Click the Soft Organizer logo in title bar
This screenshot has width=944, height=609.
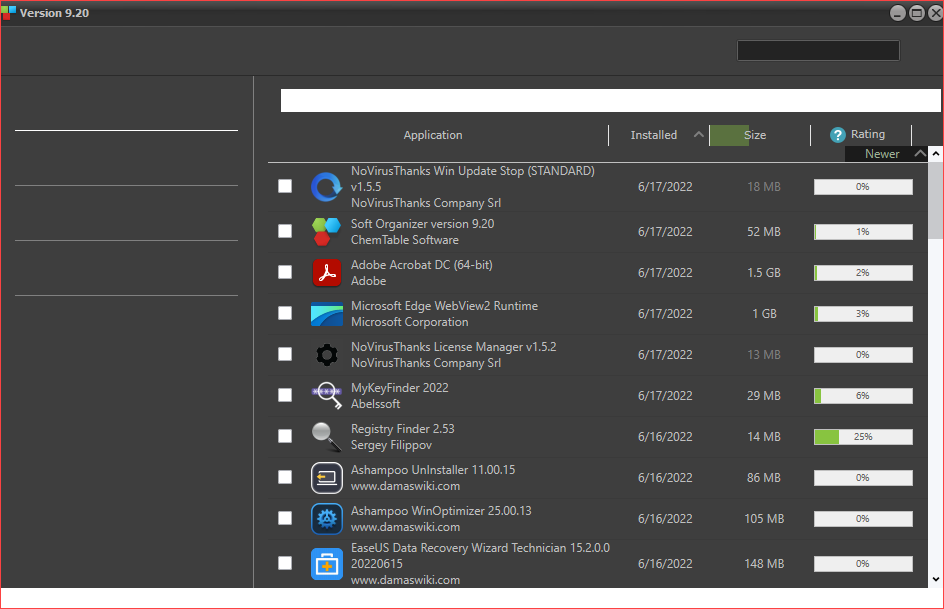8,13
